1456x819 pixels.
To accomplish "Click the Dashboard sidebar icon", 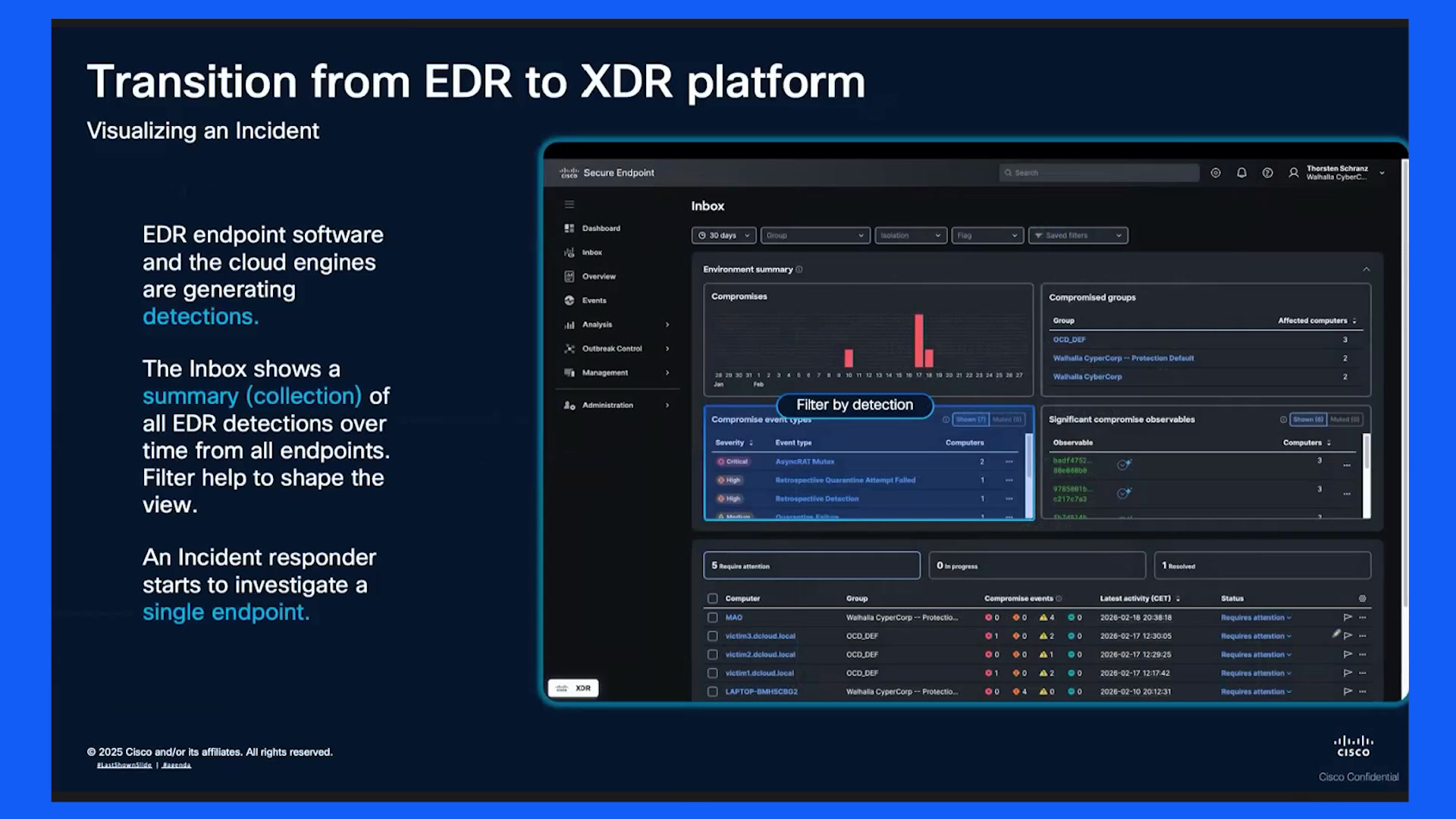I will (570, 228).
